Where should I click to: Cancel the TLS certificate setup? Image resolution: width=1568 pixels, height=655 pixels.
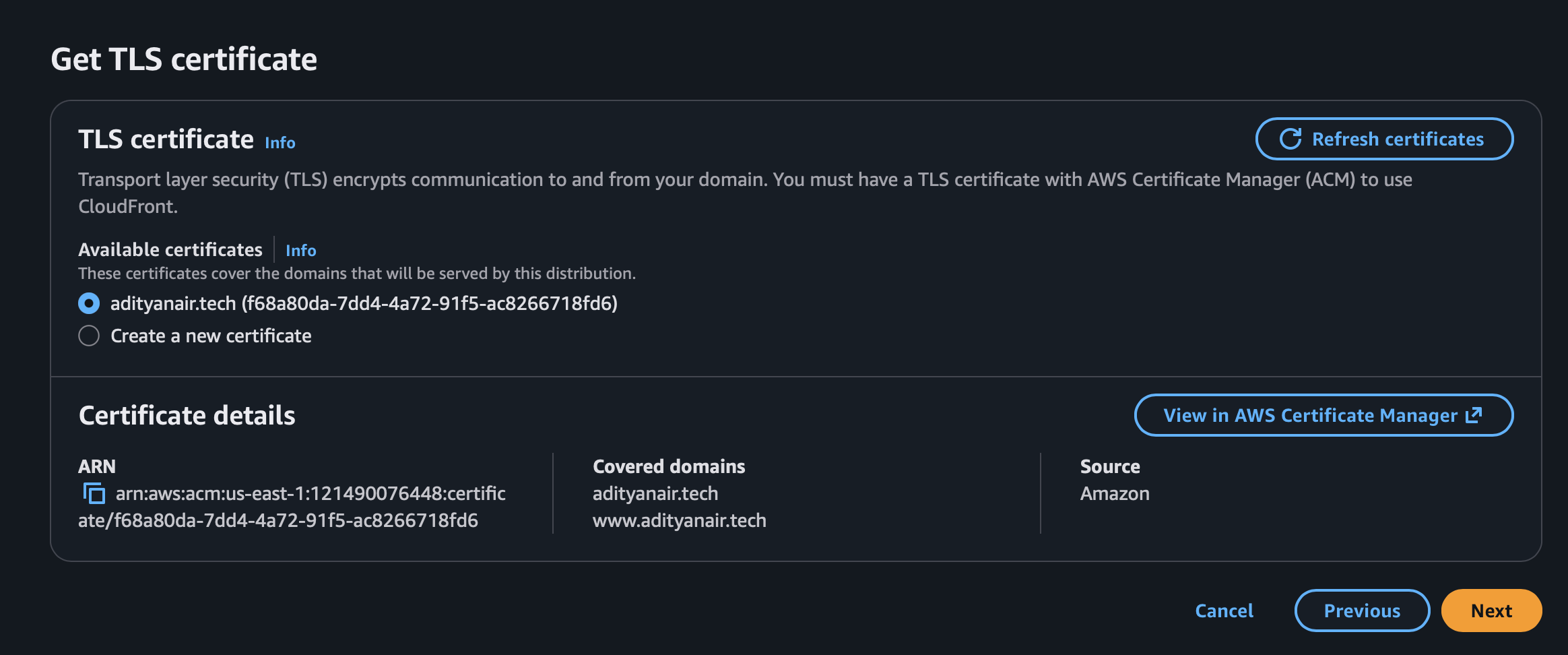1224,611
